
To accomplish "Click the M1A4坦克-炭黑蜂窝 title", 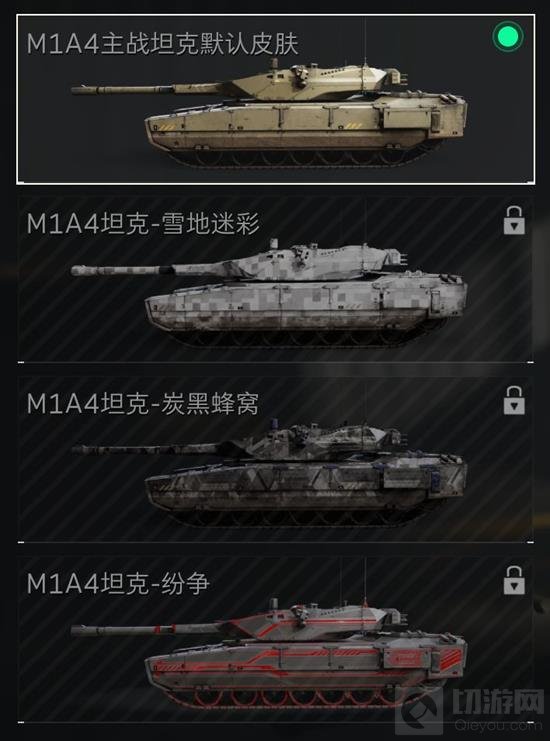I will click(x=143, y=404).
